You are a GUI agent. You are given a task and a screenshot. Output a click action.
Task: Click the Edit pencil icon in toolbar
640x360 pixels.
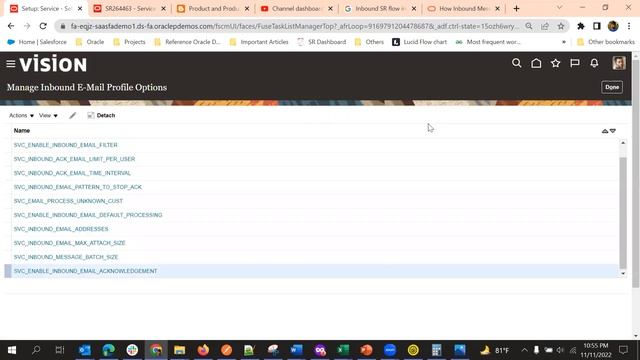tap(72, 116)
